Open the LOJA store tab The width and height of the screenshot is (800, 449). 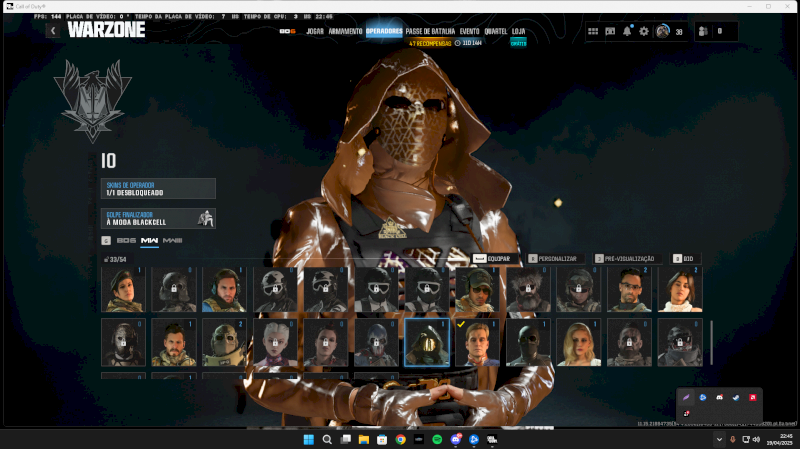point(518,31)
